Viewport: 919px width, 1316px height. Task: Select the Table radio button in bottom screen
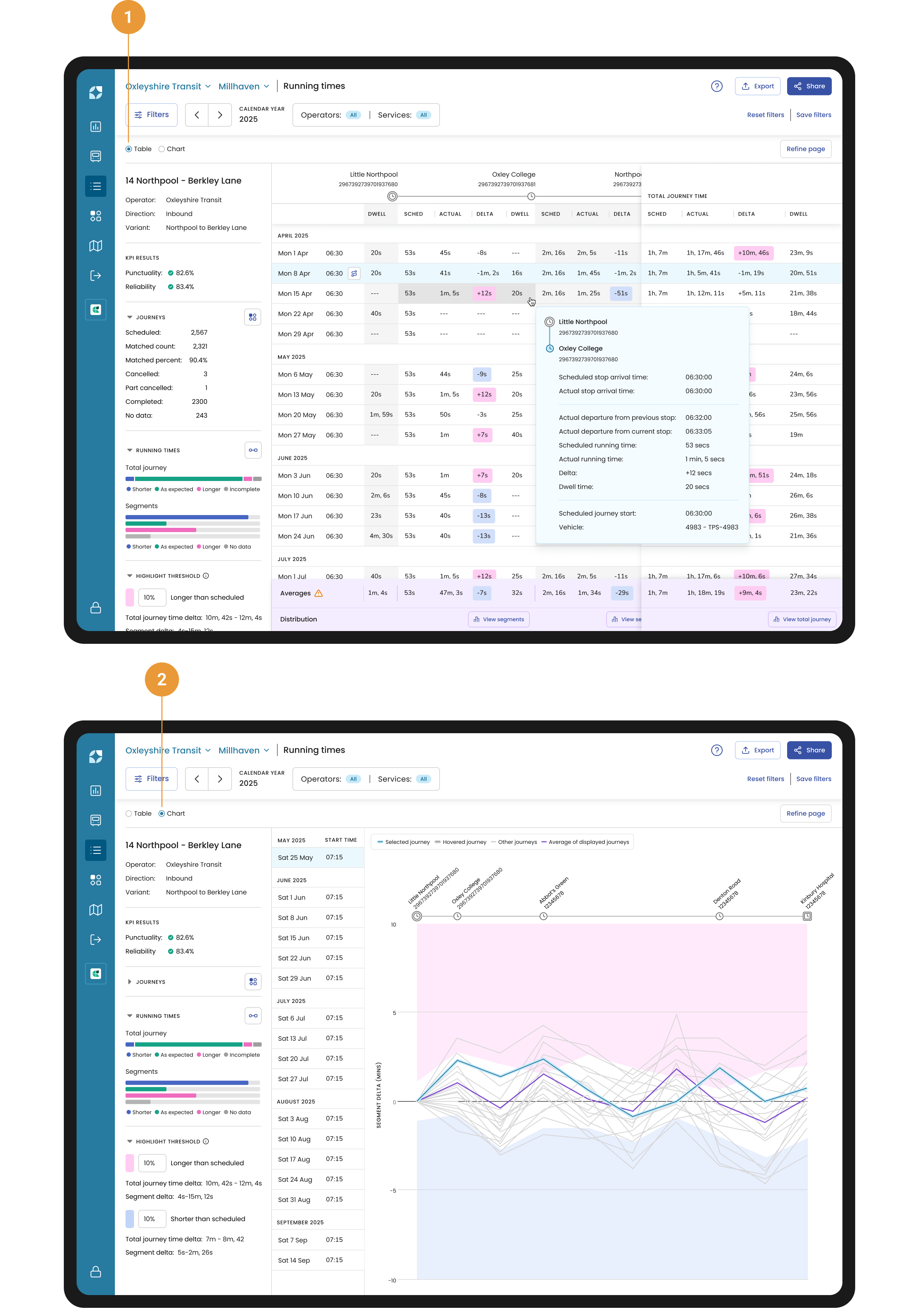(x=129, y=813)
